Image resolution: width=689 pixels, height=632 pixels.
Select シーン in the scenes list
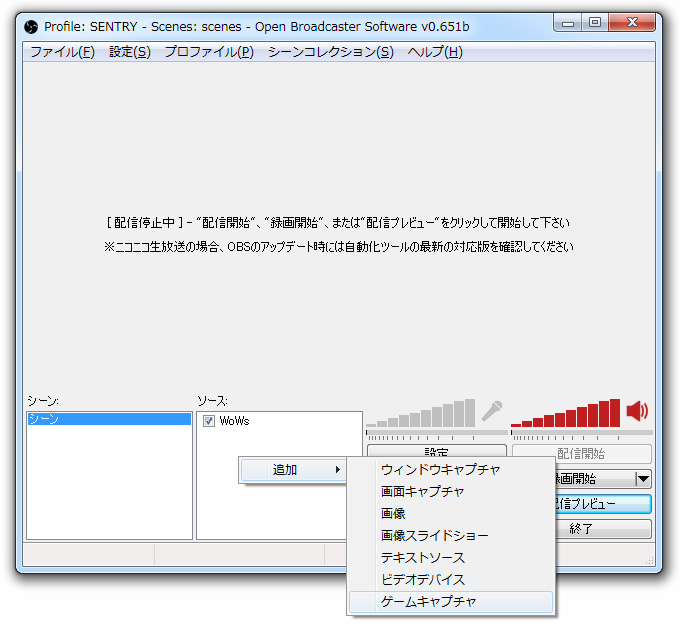point(109,419)
